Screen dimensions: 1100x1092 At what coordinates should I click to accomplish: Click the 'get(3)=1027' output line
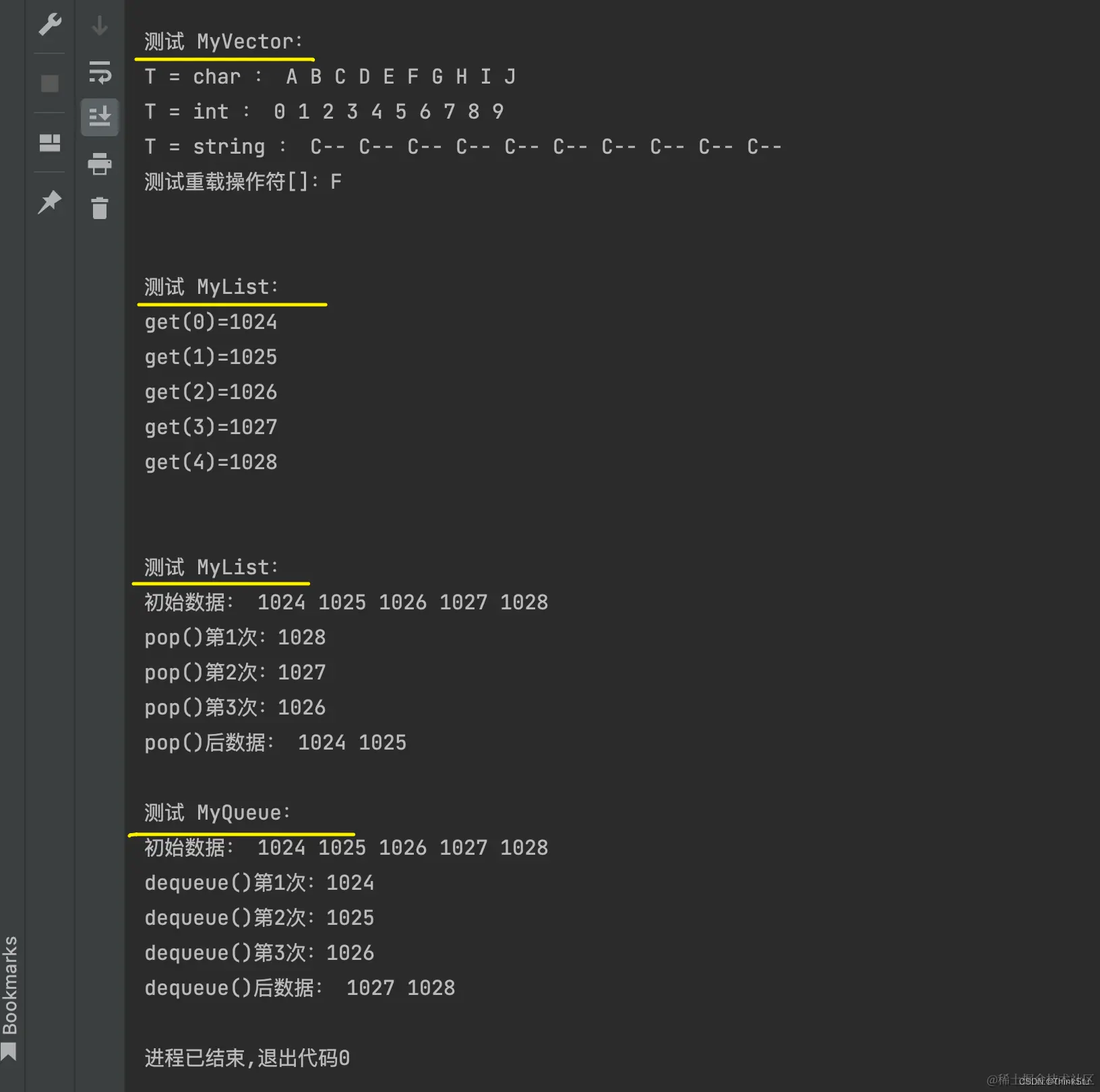coord(211,427)
